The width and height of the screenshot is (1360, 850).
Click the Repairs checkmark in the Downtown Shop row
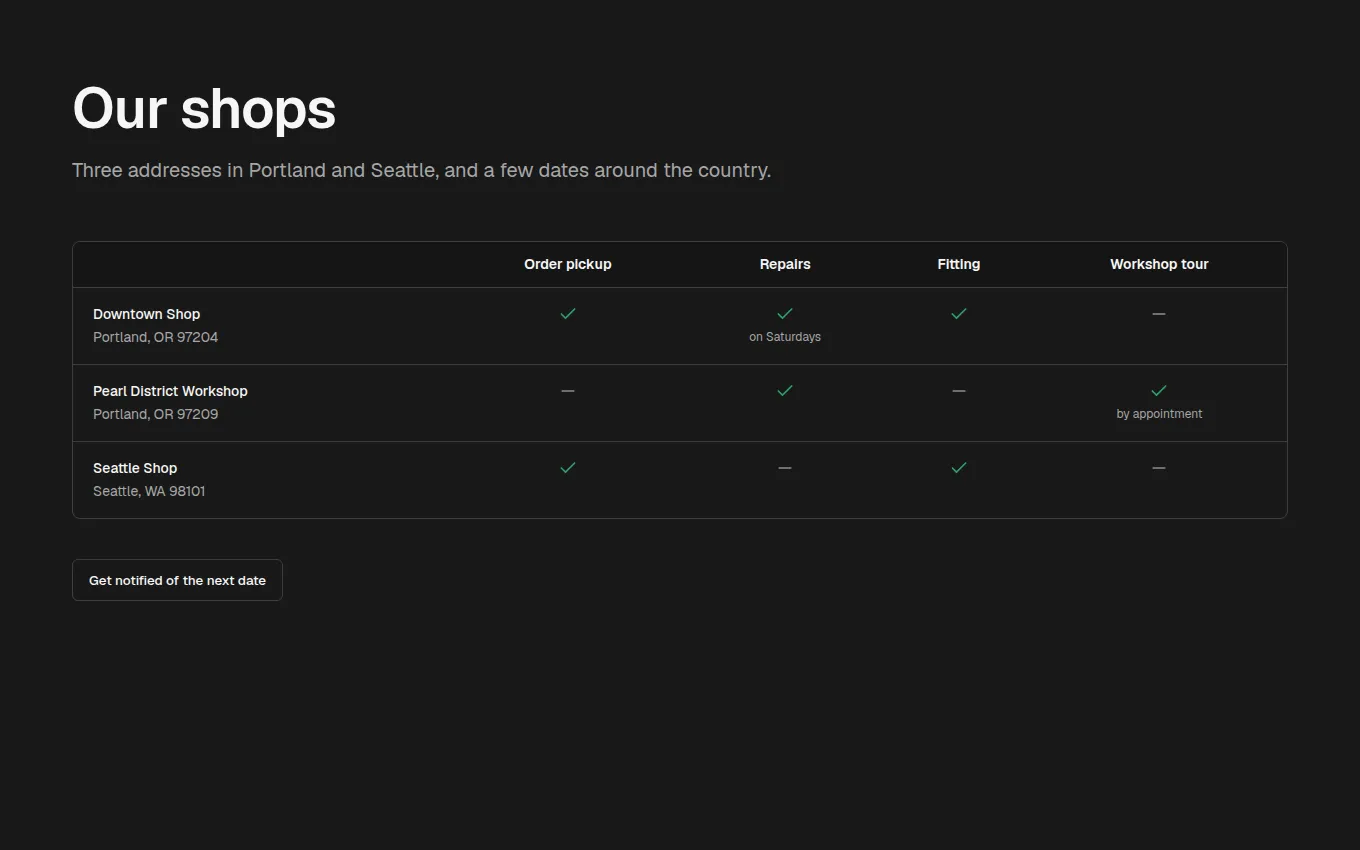click(x=785, y=314)
